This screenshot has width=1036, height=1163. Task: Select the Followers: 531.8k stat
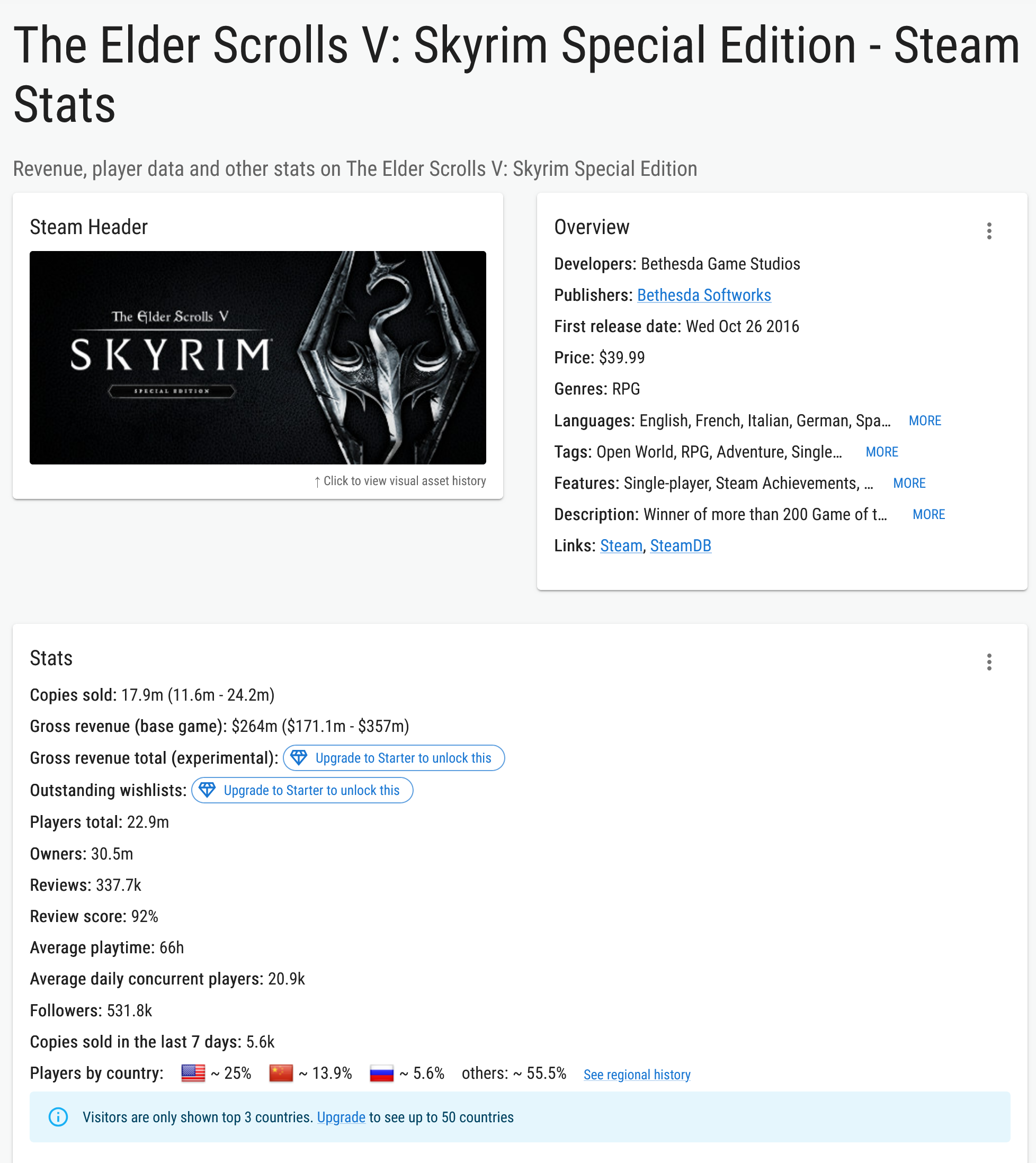[x=91, y=1011]
